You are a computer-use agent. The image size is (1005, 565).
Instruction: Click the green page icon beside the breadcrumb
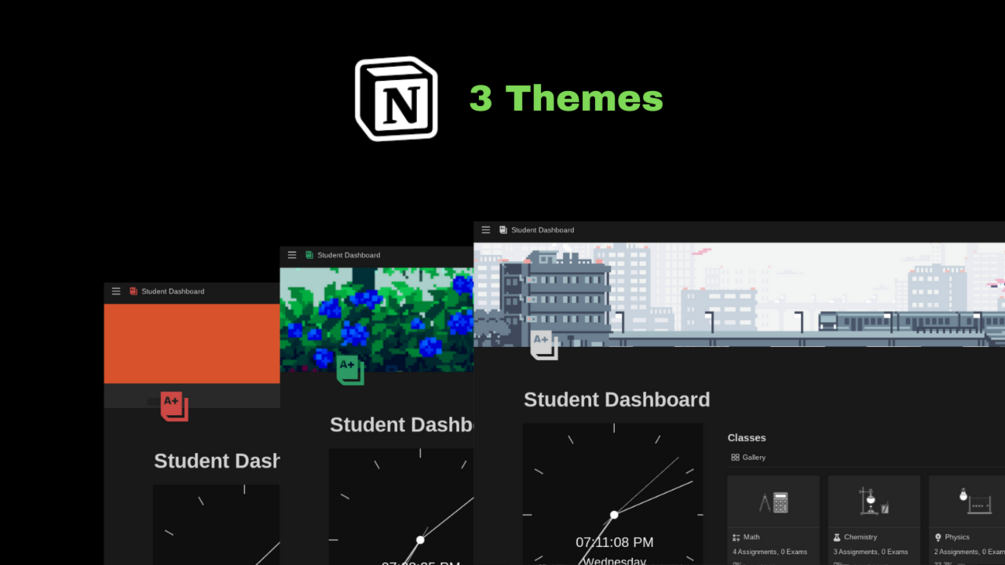[310, 255]
